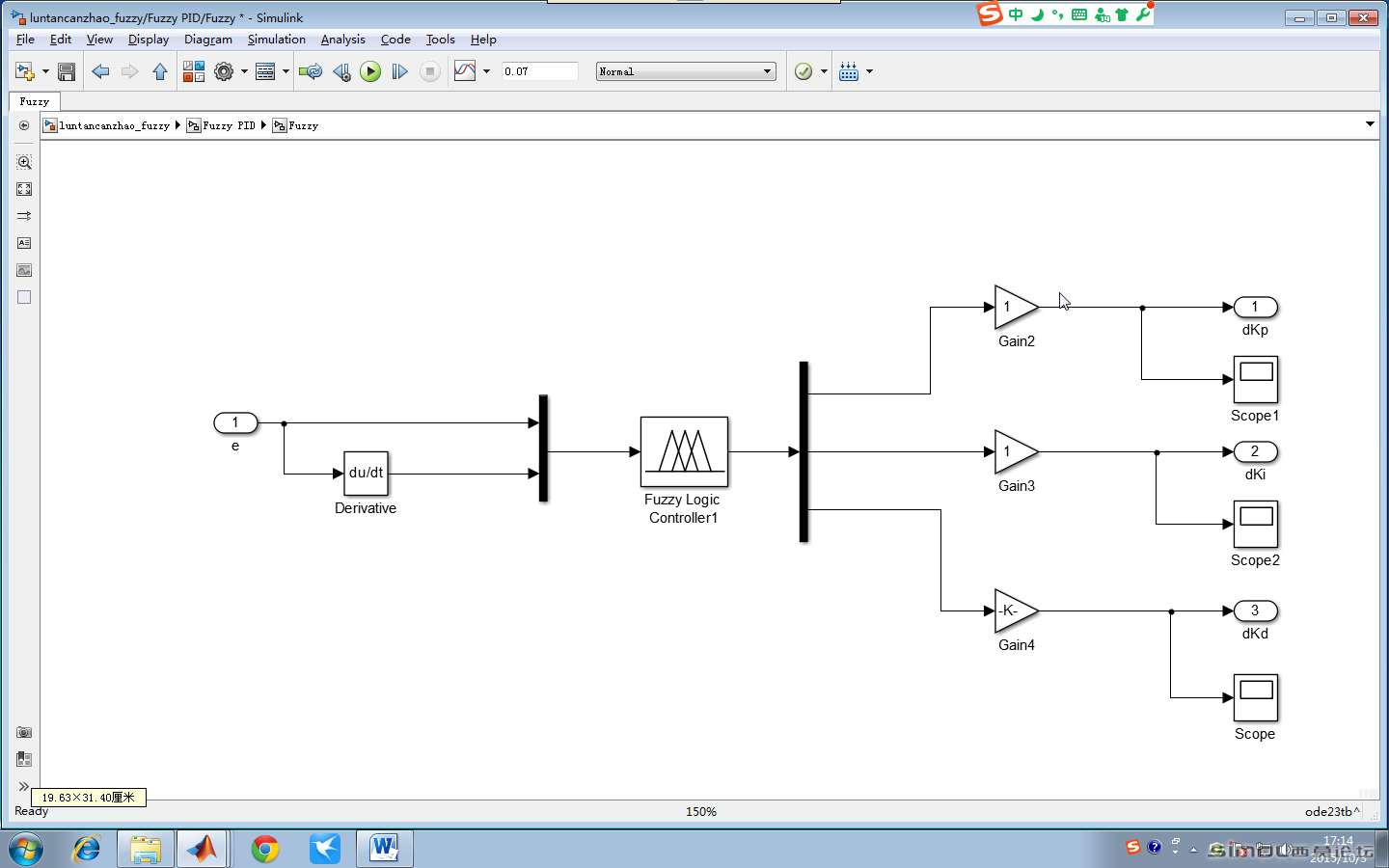The image size is (1389, 868).
Task: Open the Tools menu
Action: pyautogui.click(x=441, y=40)
